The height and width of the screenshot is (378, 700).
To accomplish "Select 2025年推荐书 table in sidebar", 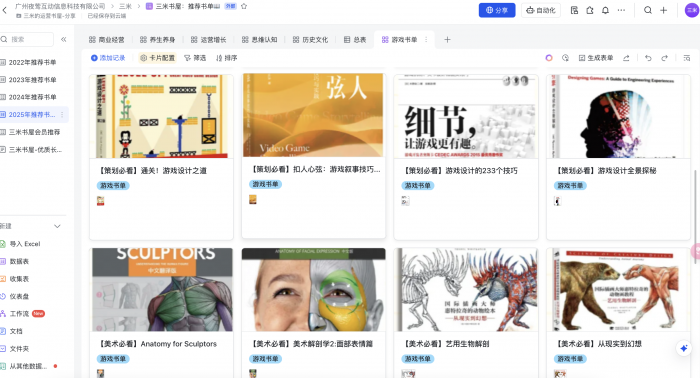I will click(x=32, y=115).
